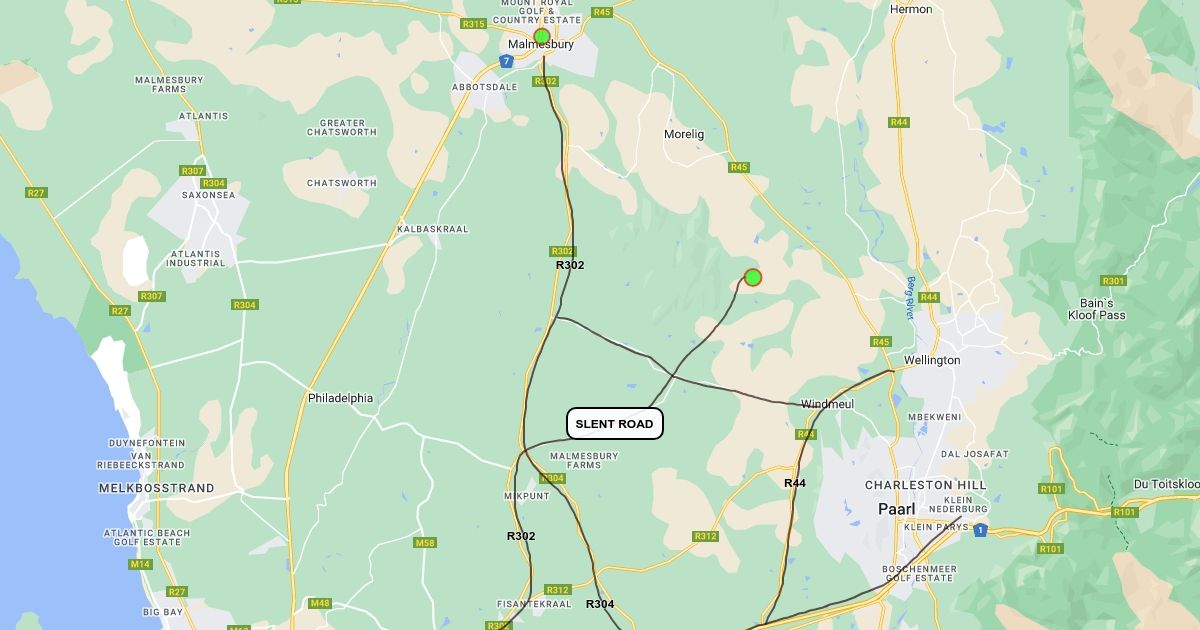Click the Atlantis Industrial label
This screenshot has width=1200, height=630.
pos(196,258)
